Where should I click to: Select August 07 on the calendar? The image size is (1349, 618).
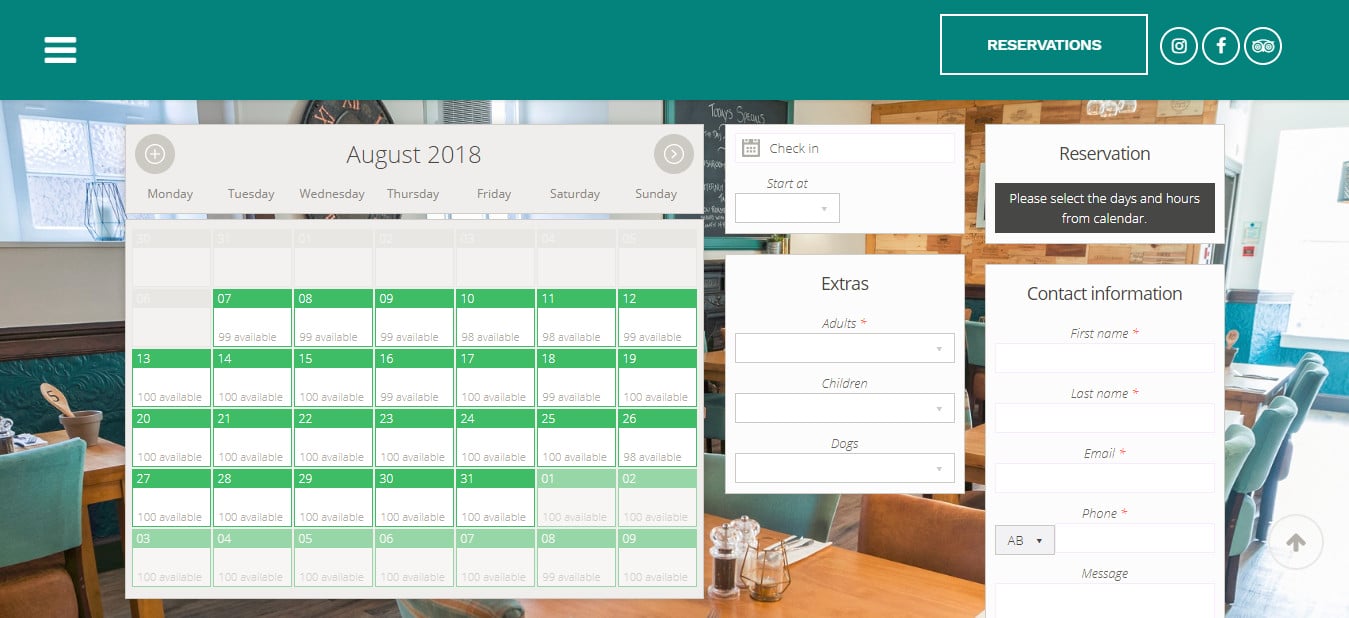252,318
